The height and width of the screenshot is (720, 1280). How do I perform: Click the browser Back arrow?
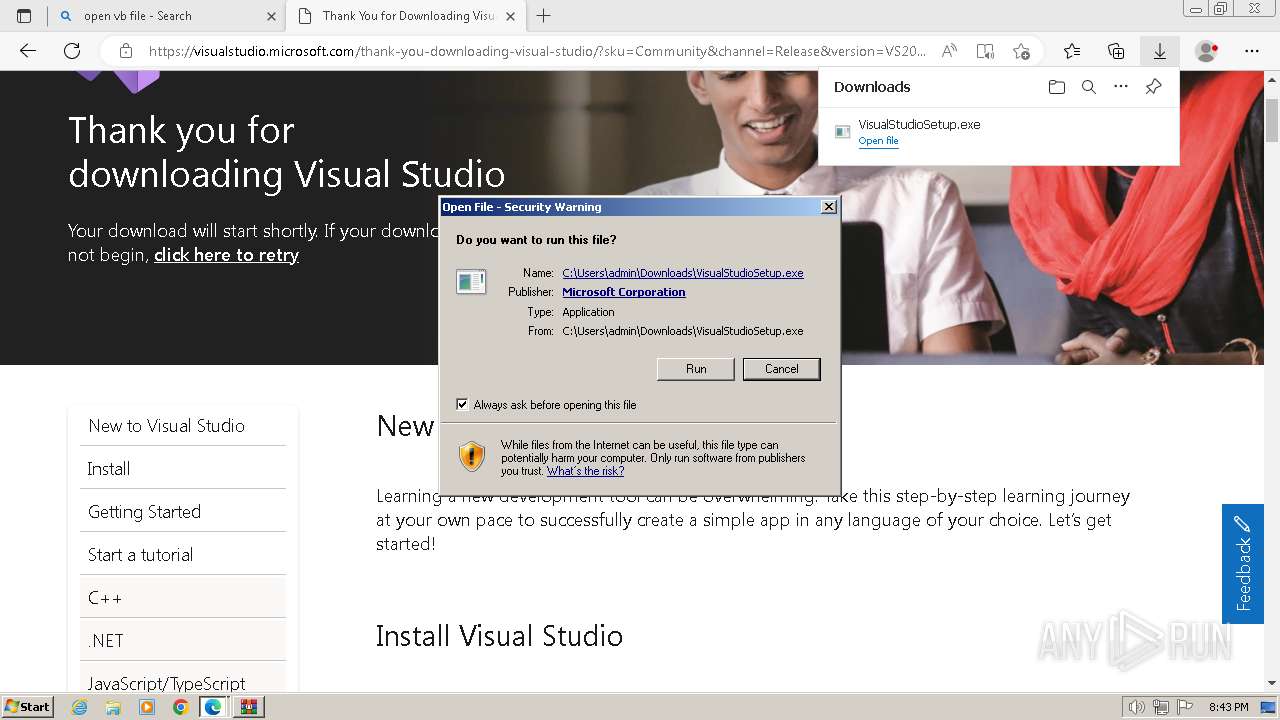tap(28, 51)
